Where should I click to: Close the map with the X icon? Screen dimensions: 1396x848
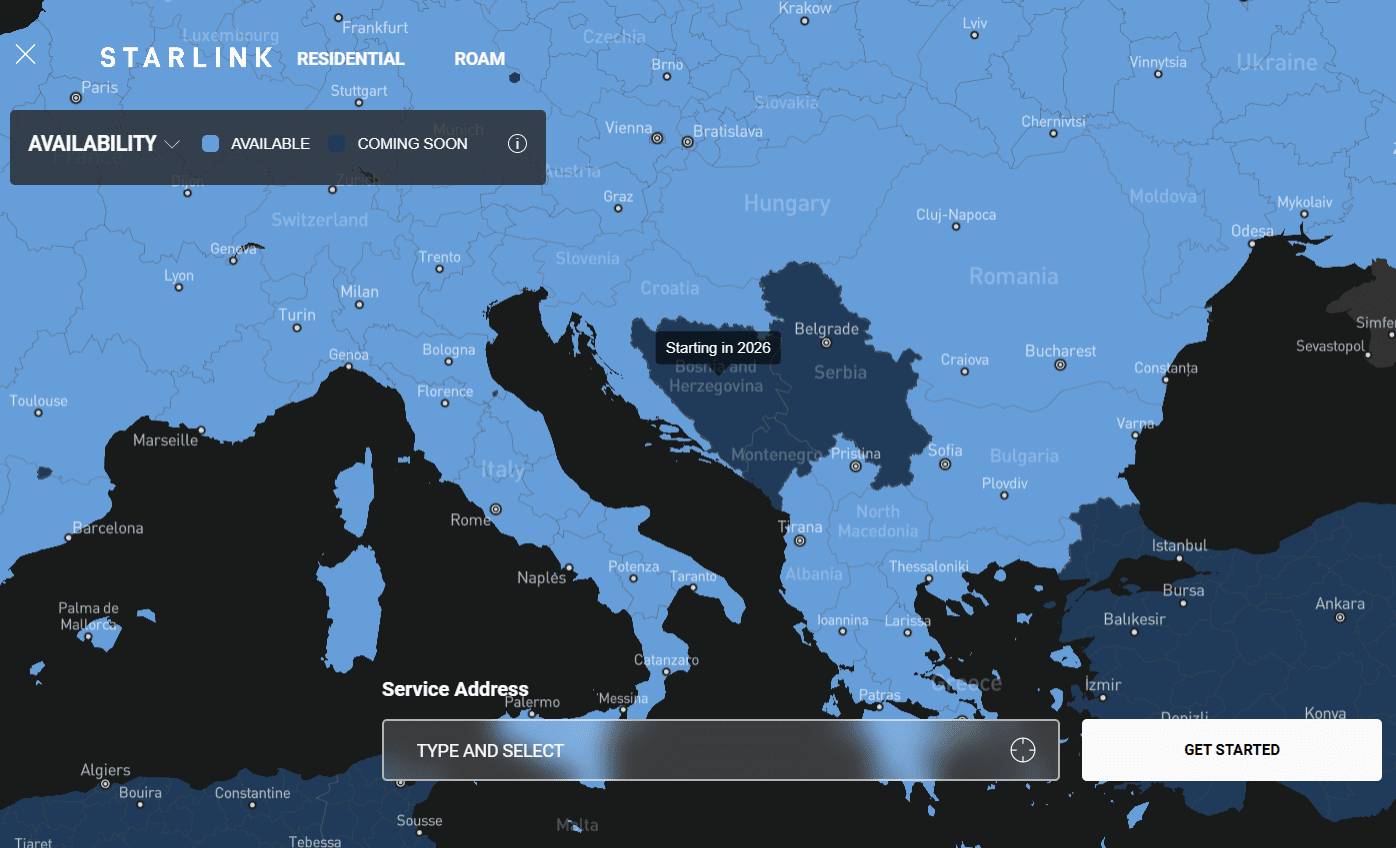26,55
